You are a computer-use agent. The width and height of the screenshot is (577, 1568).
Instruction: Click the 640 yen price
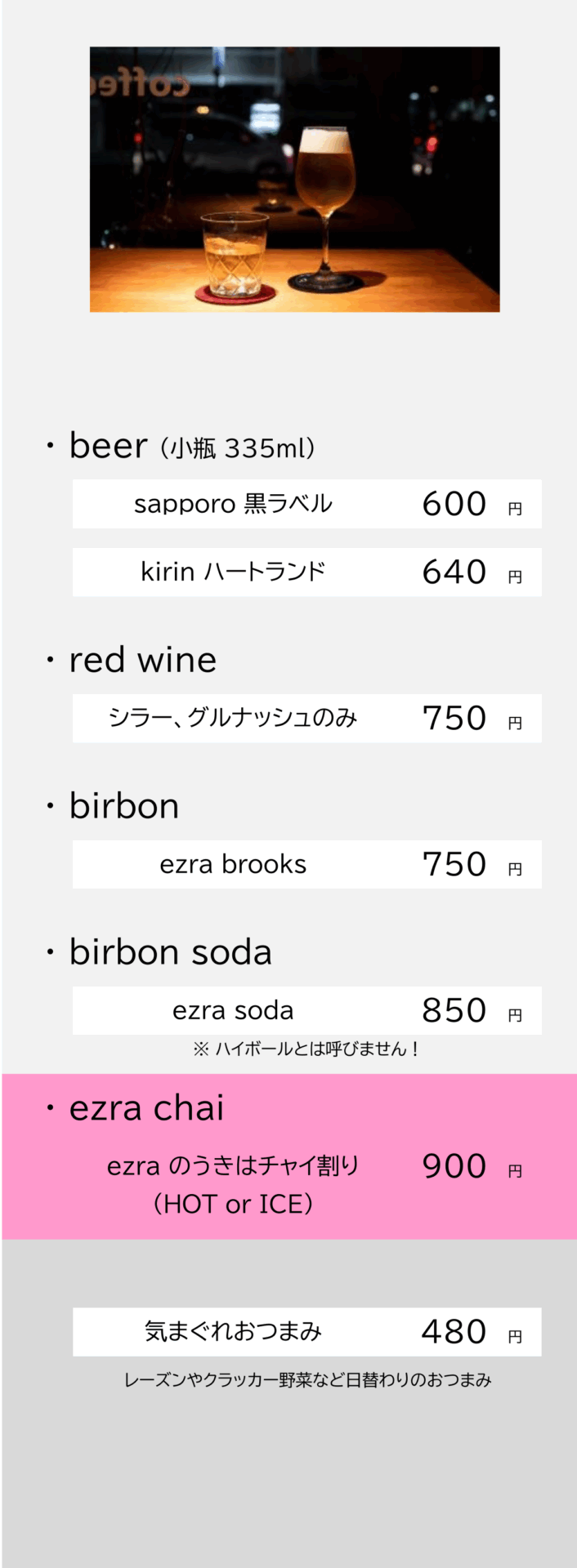point(454,572)
